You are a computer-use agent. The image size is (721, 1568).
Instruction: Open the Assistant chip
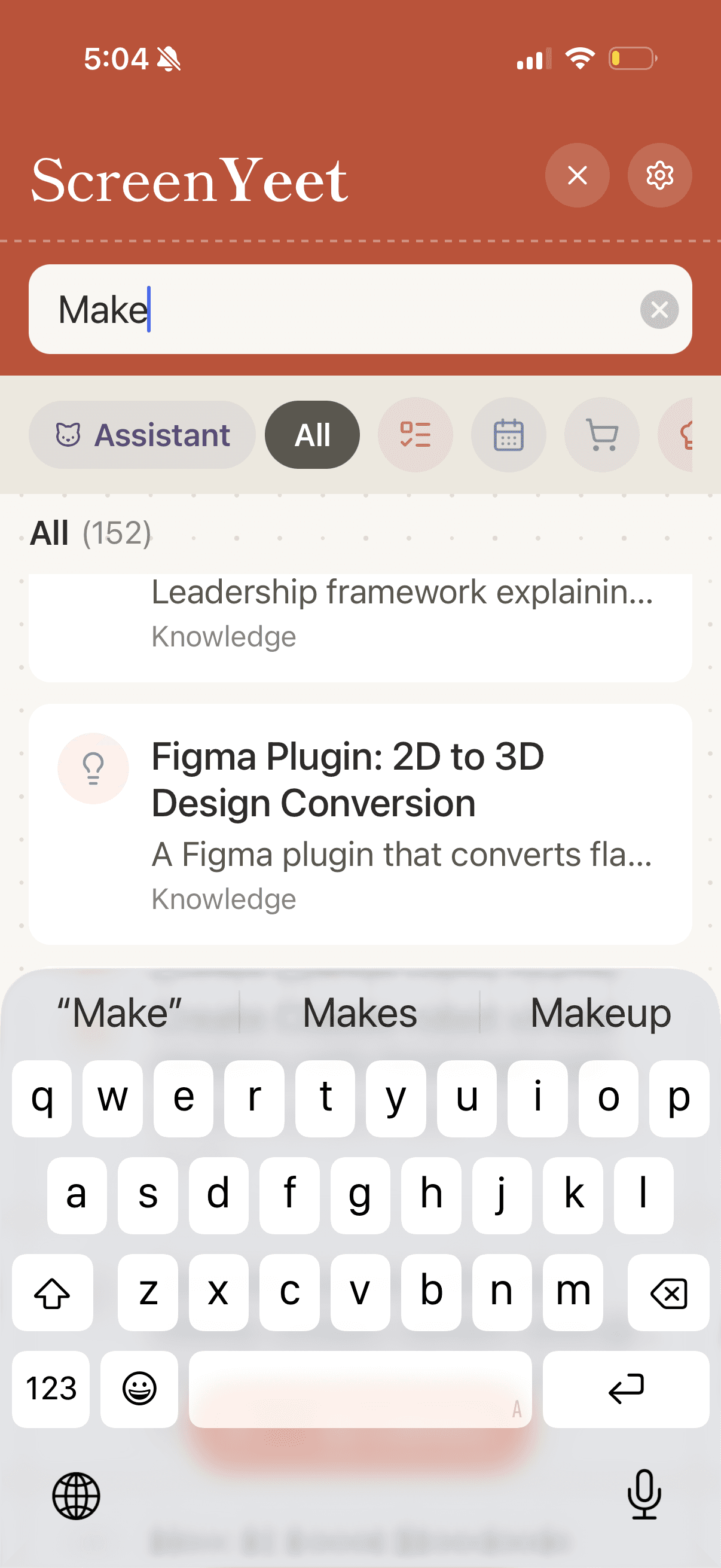(142, 435)
